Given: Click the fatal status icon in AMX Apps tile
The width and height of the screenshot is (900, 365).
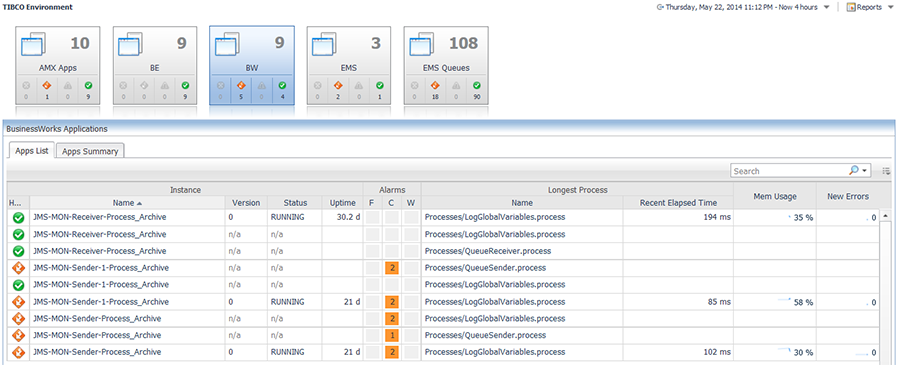Looking at the screenshot, I should pyautogui.click(x=26, y=86).
